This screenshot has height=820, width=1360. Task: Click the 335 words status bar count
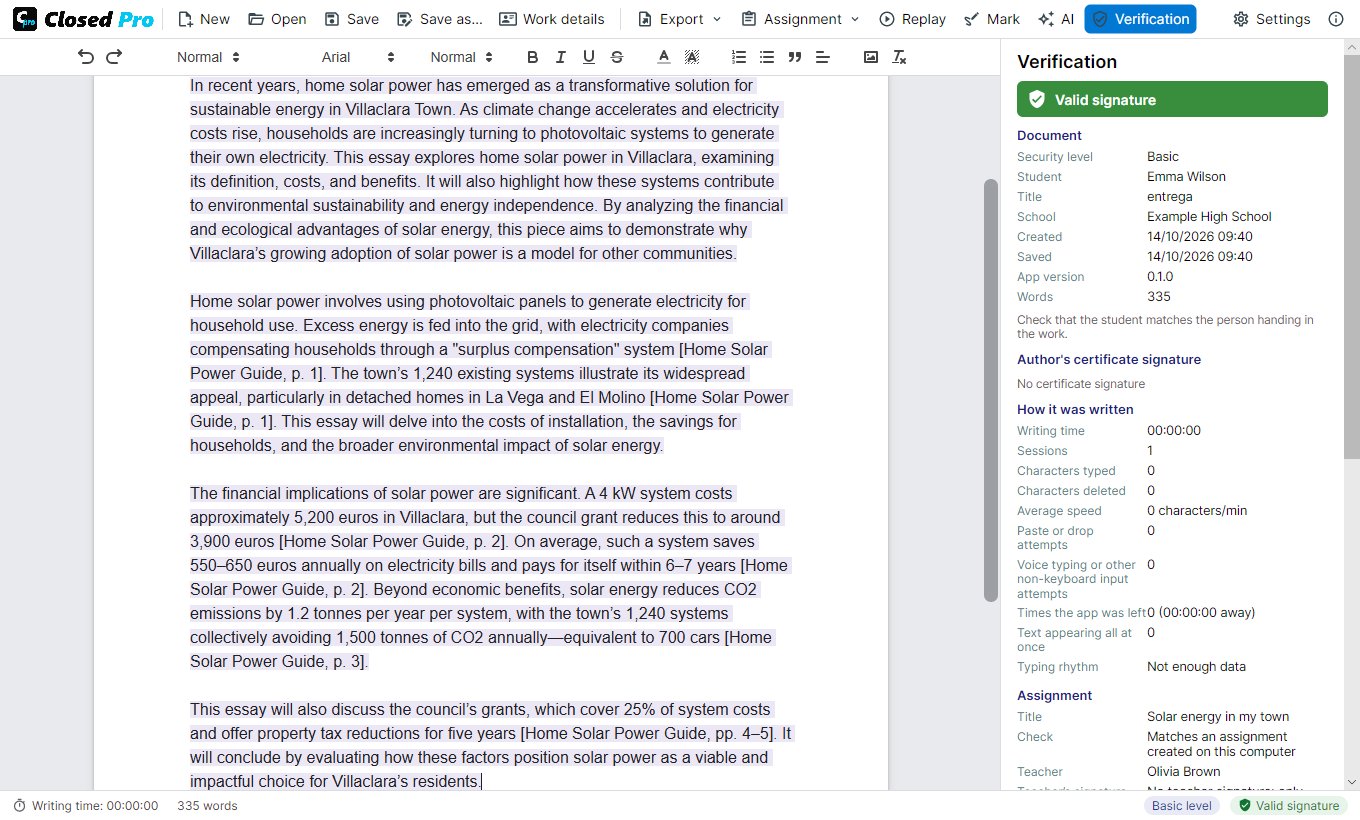[x=207, y=805]
